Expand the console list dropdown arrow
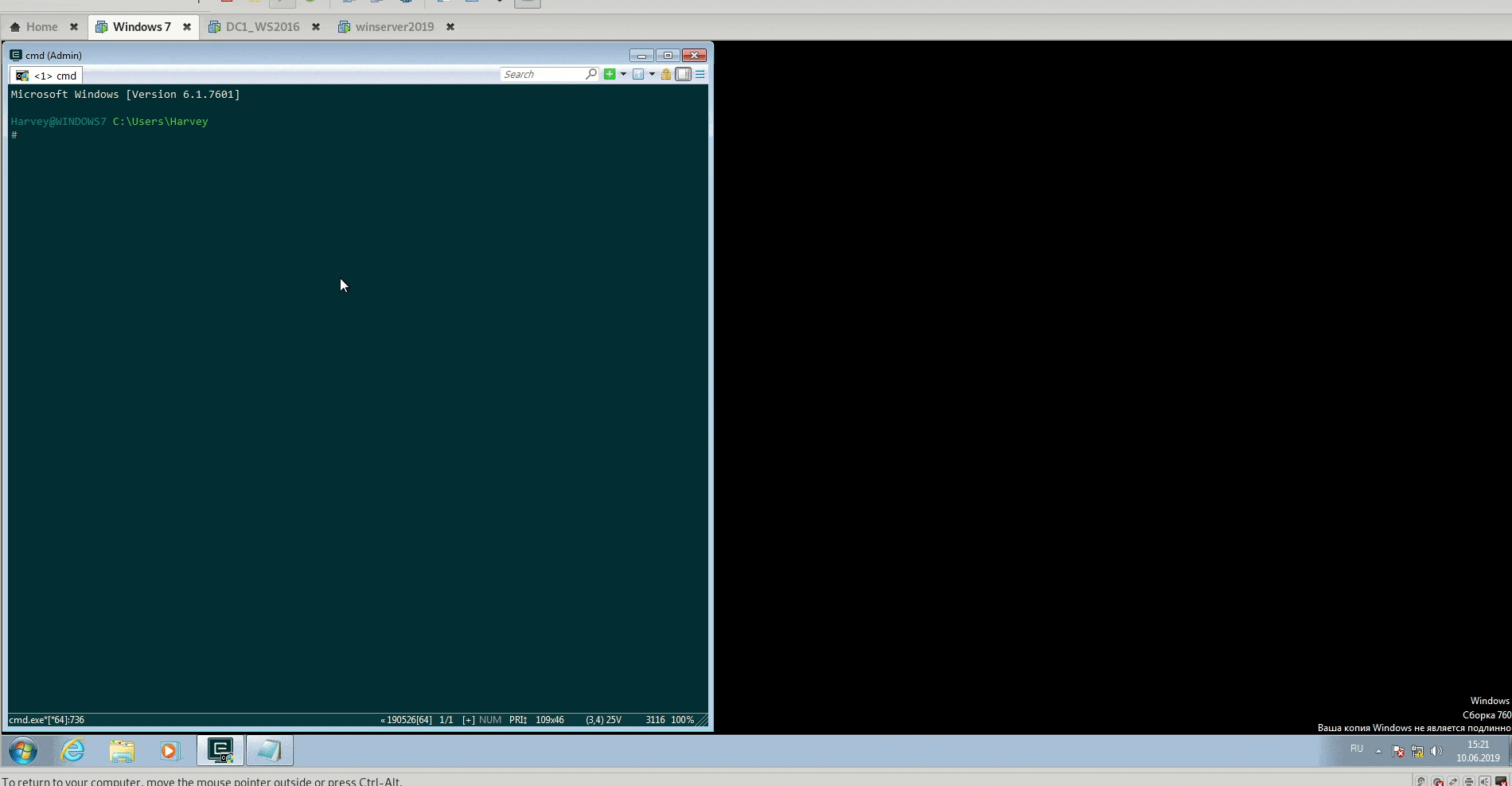 pyautogui.click(x=652, y=74)
